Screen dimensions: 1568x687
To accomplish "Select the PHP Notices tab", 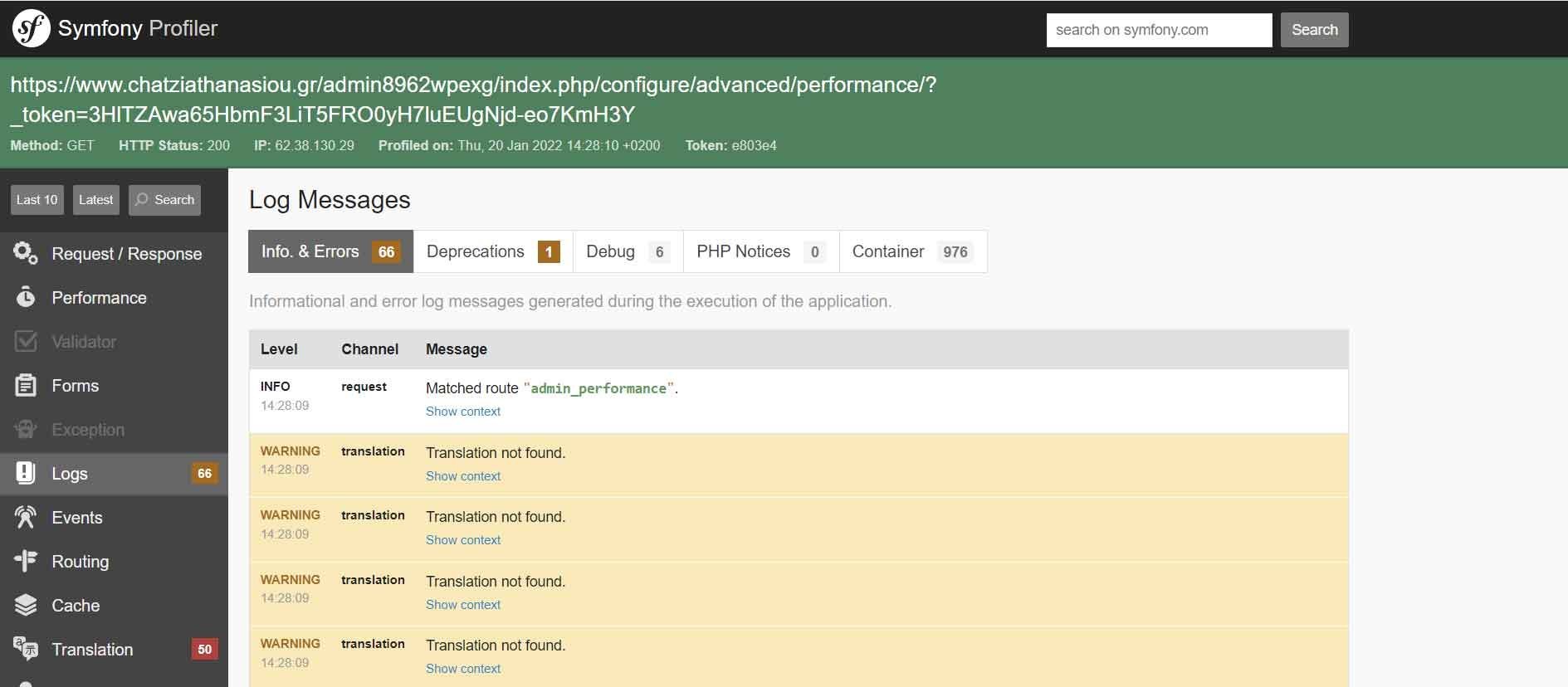I will (x=760, y=251).
